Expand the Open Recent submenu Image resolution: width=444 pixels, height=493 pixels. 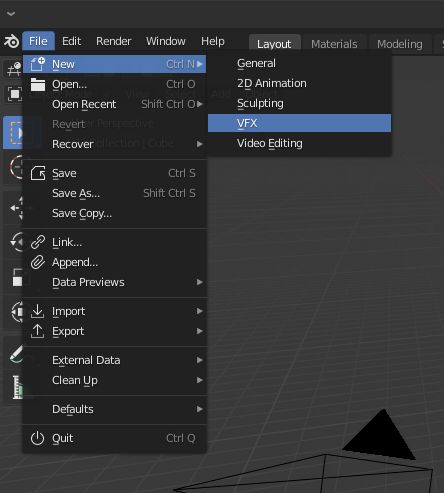pyautogui.click(x=114, y=104)
